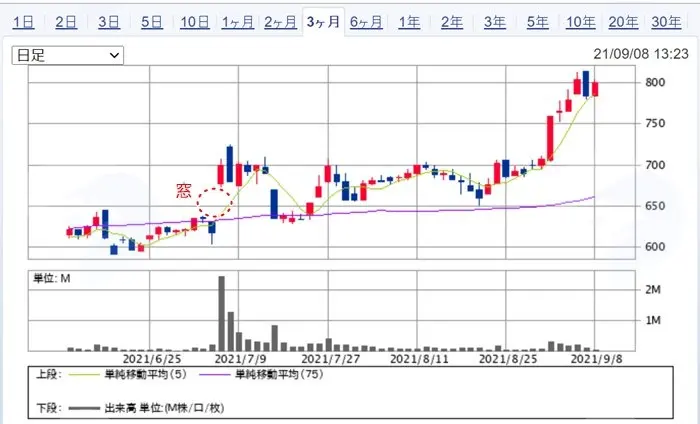The height and width of the screenshot is (424, 700).
Task: Choose the 10日 period tab
Action: [195, 22]
